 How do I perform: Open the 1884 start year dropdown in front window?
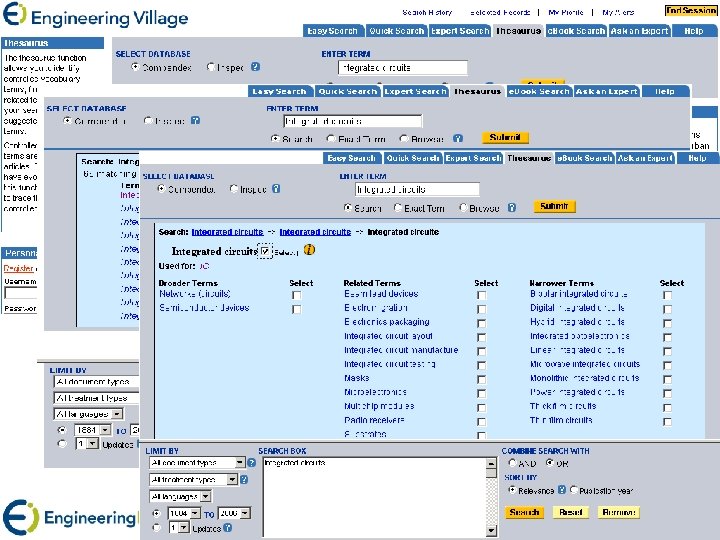point(184,513)
